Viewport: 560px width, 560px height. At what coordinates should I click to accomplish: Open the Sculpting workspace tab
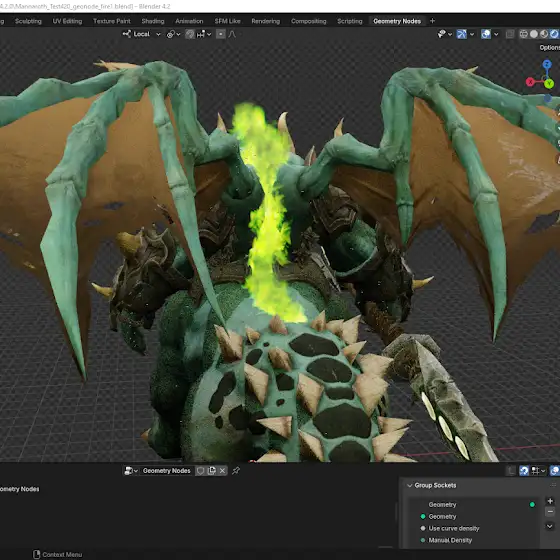28,21
